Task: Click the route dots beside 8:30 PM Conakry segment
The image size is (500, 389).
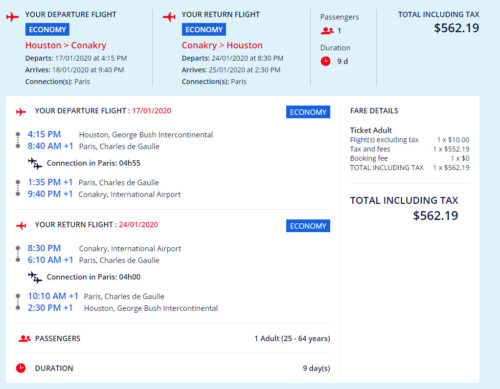Action: pos(18,254)
